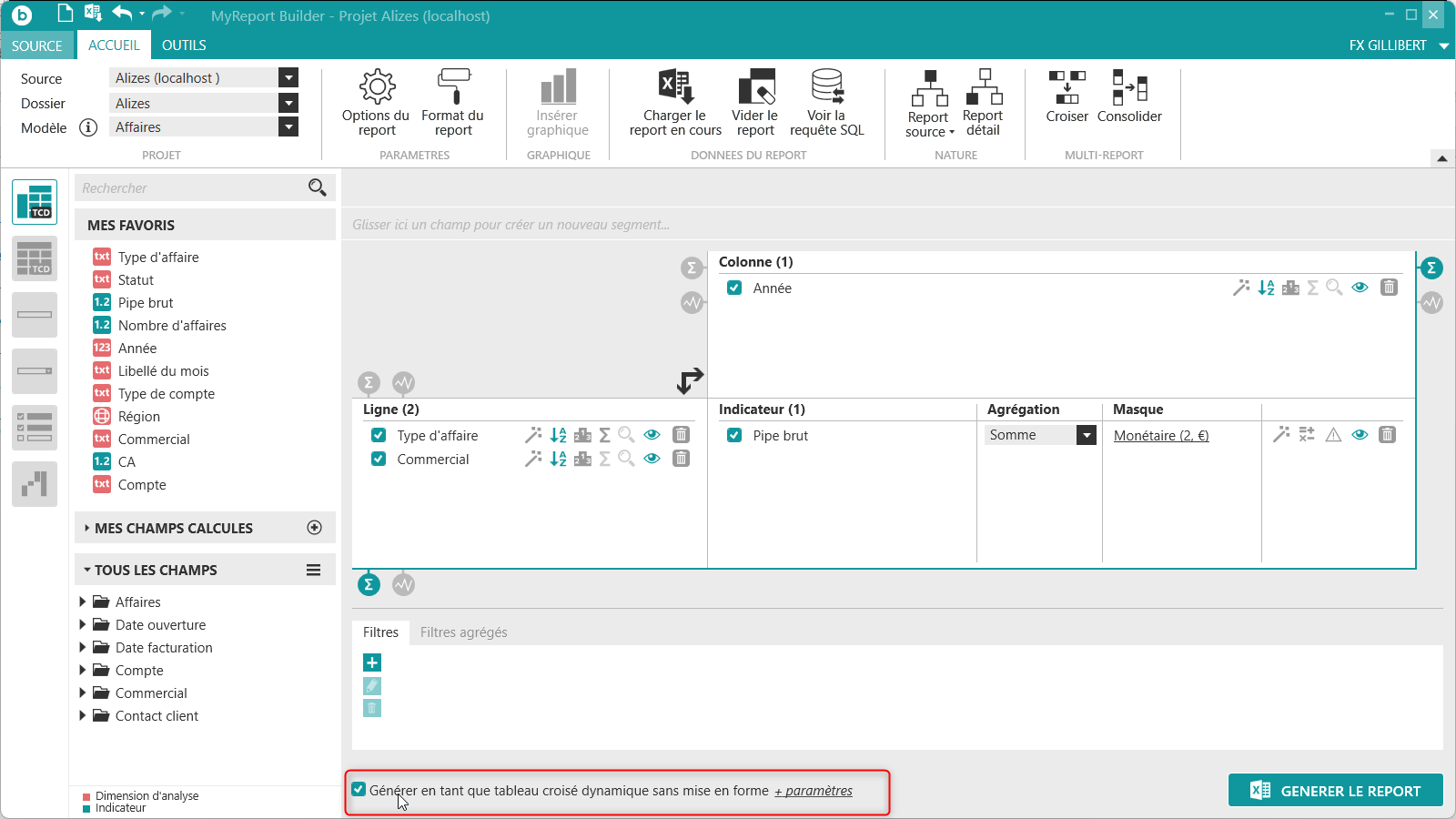Uncheck the Année column checkbox
Viewport: 1456px width, 819px height.
click(734, 288)
